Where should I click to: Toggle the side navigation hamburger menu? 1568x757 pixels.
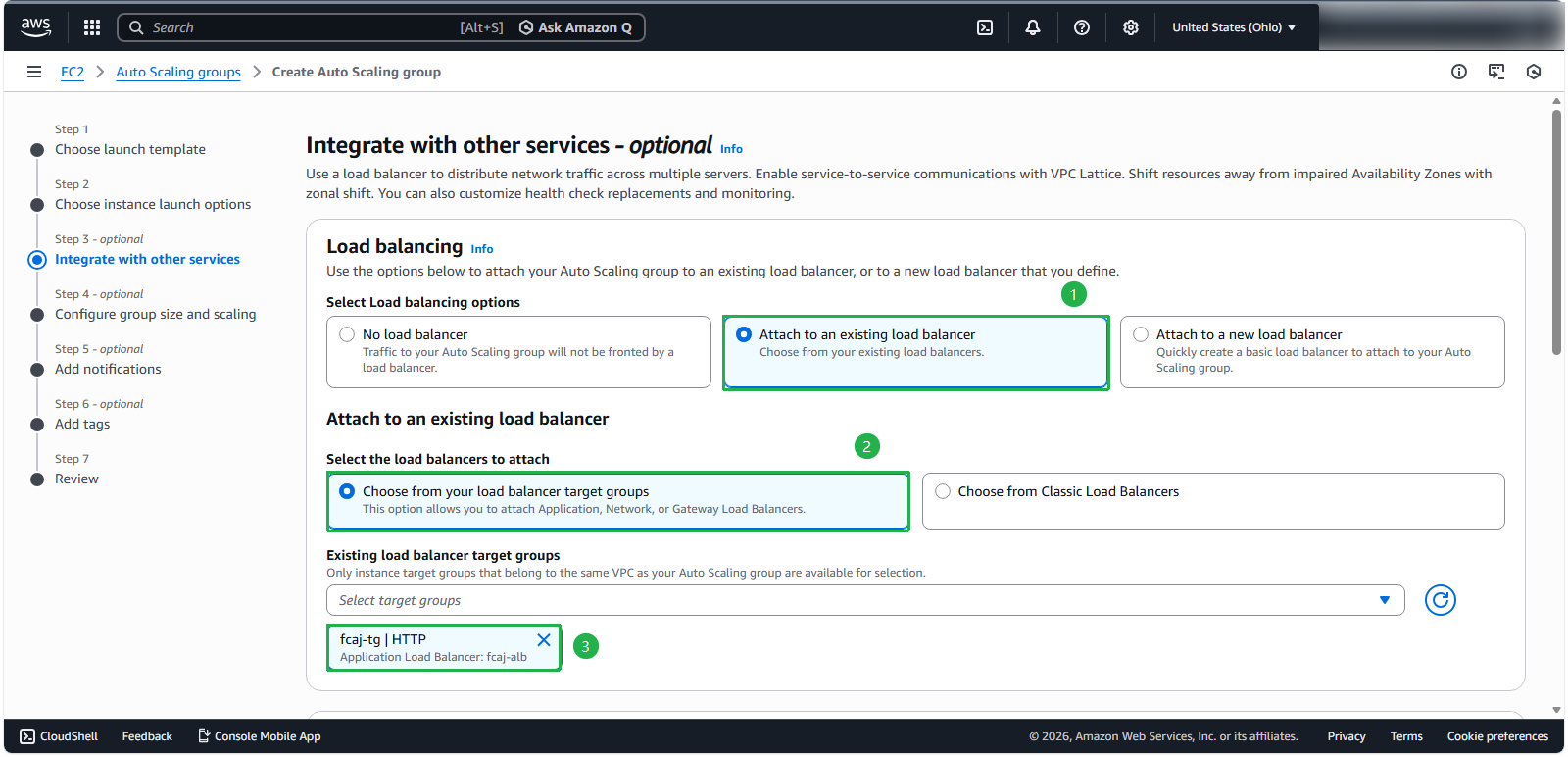tap(34, 72)
